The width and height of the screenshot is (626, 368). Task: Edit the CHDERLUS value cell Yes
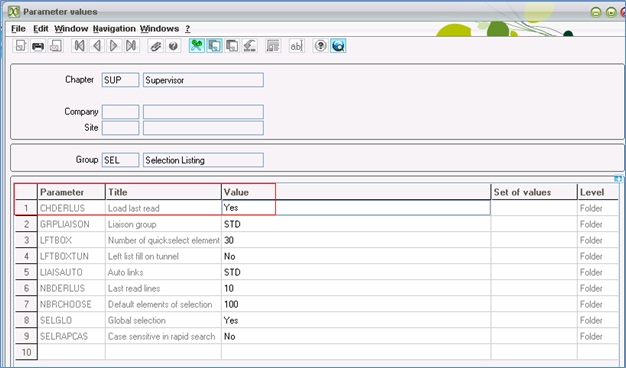(356, 208)
